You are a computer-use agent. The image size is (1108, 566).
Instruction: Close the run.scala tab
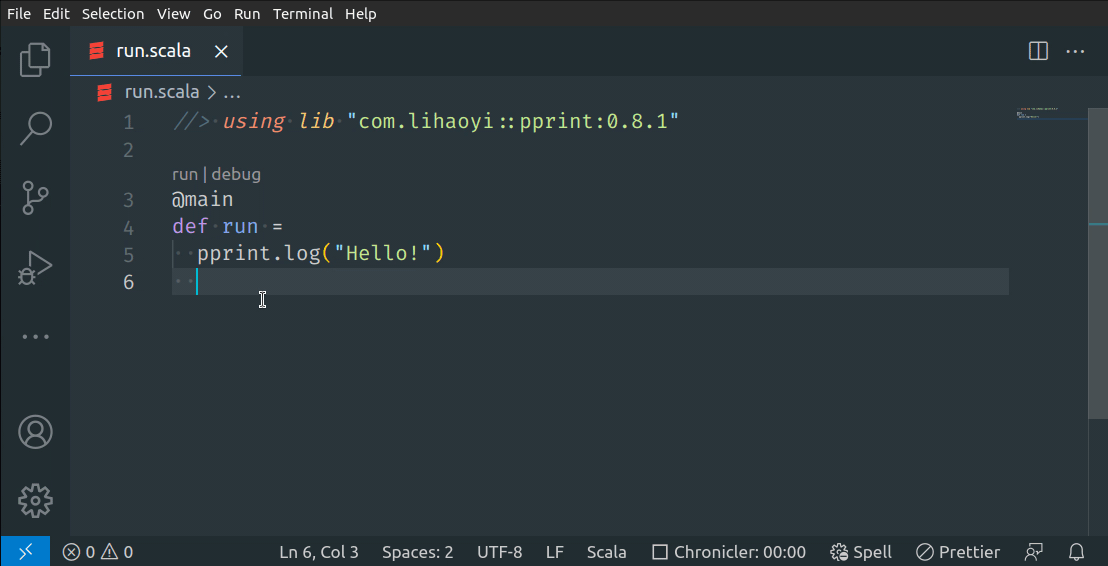(221, 52)
